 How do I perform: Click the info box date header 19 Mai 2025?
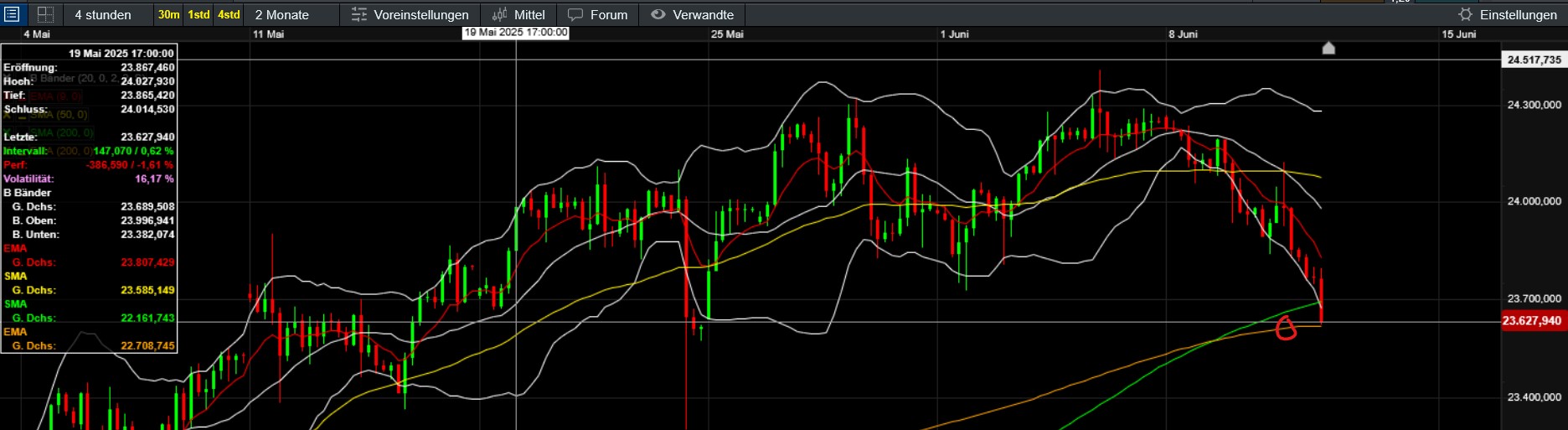tap(121, 54)
